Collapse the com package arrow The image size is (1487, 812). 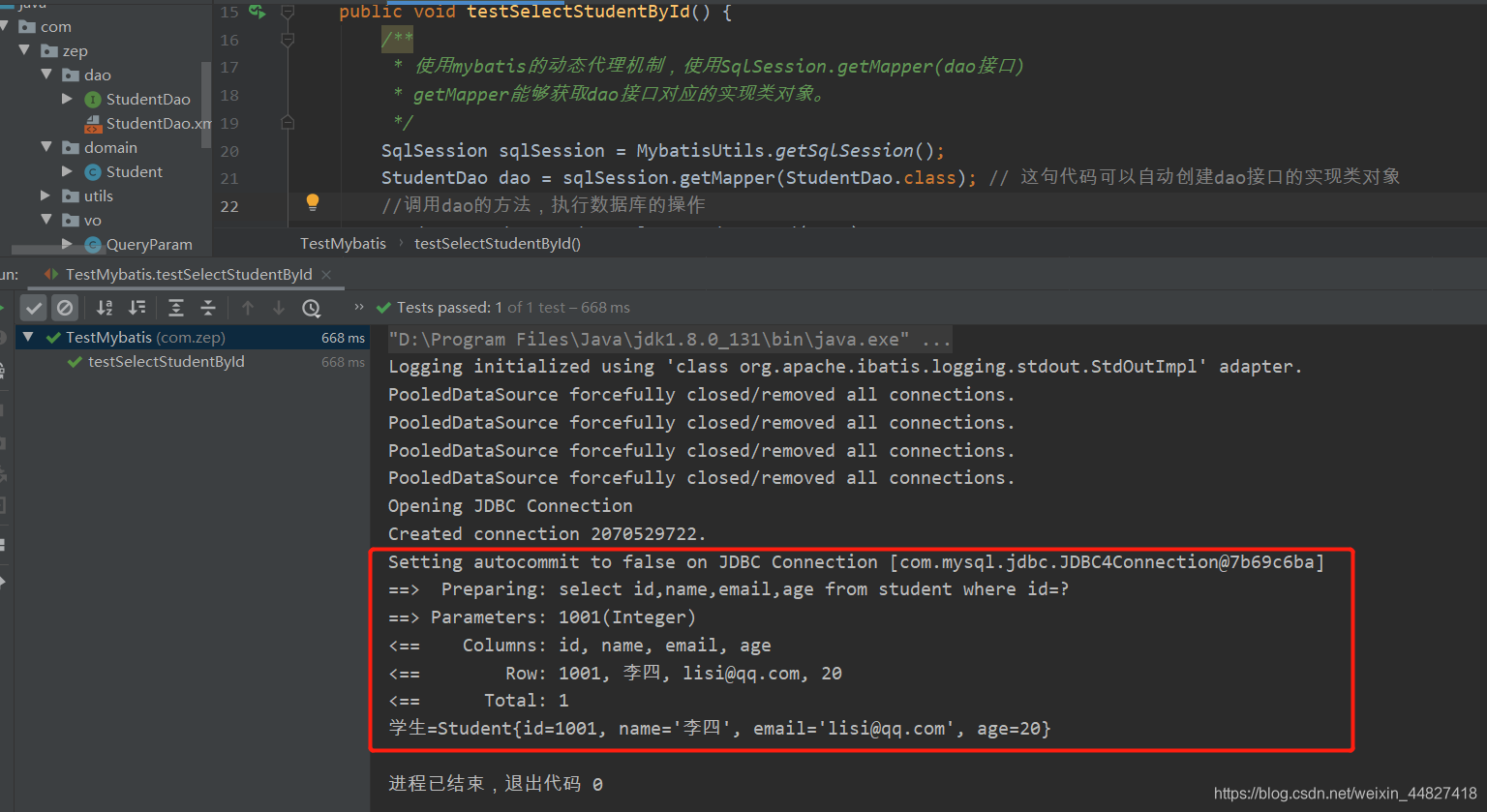(5, 26)
